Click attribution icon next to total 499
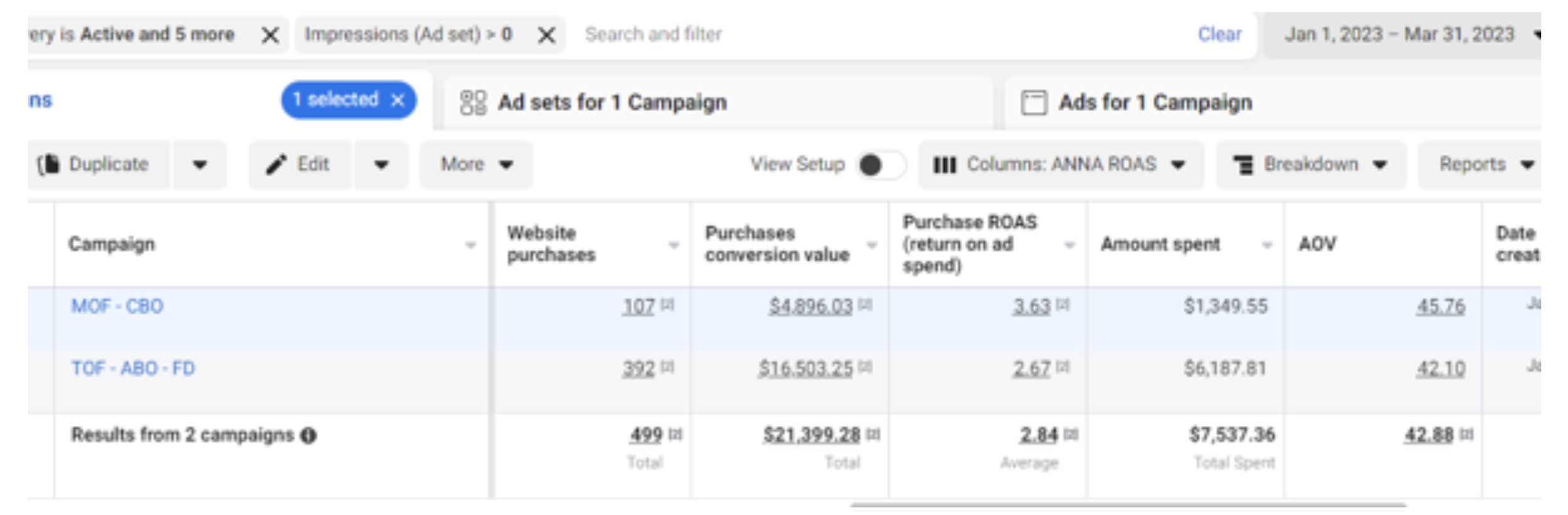The image size is (1568, 515). 675,434
